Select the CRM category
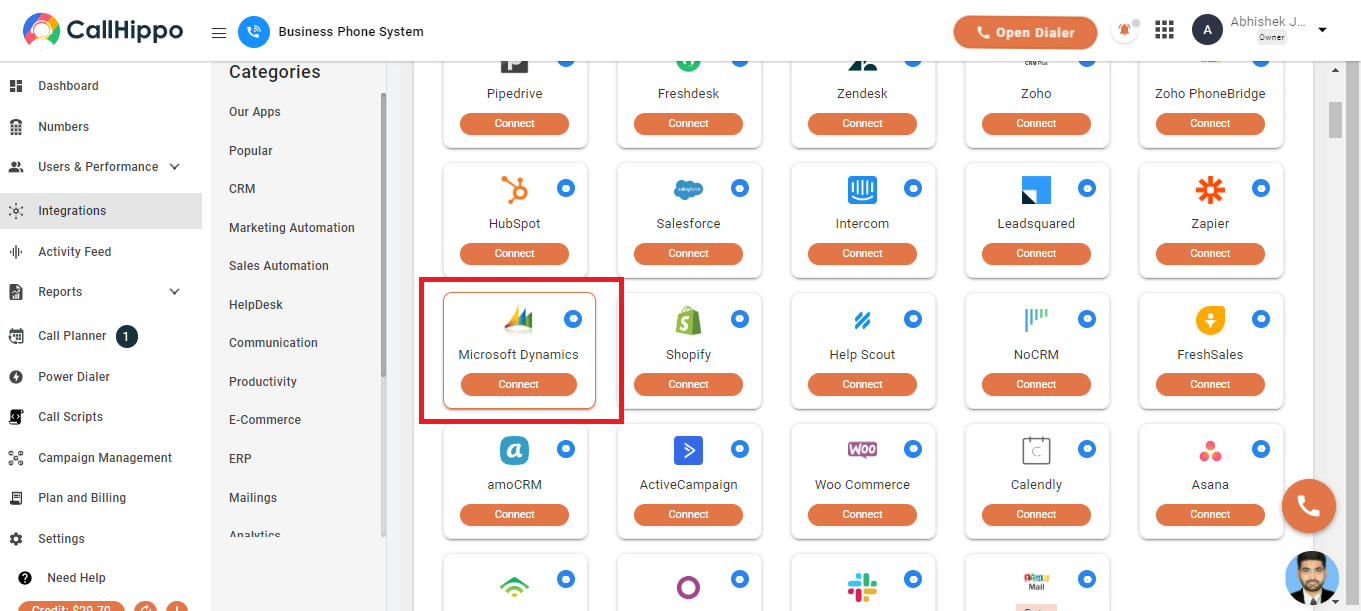Image resolution: width=1361 pixels, height=611 pixels. pyautogui.click(x=242, y=189)
